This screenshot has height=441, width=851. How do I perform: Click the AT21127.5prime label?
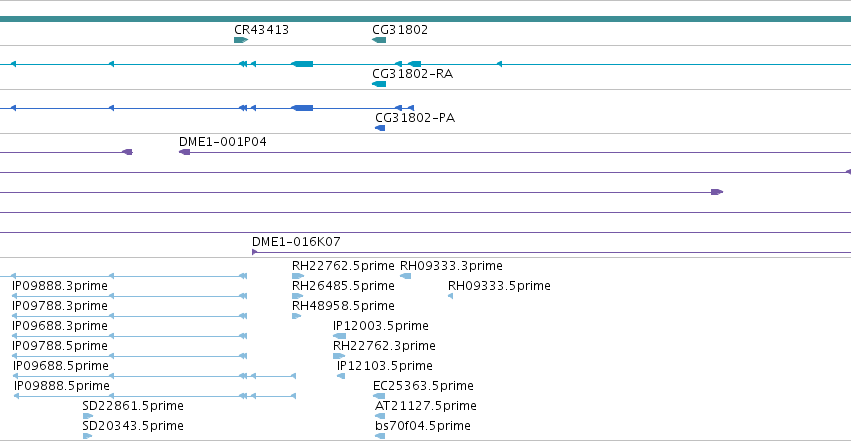(426, 406)
